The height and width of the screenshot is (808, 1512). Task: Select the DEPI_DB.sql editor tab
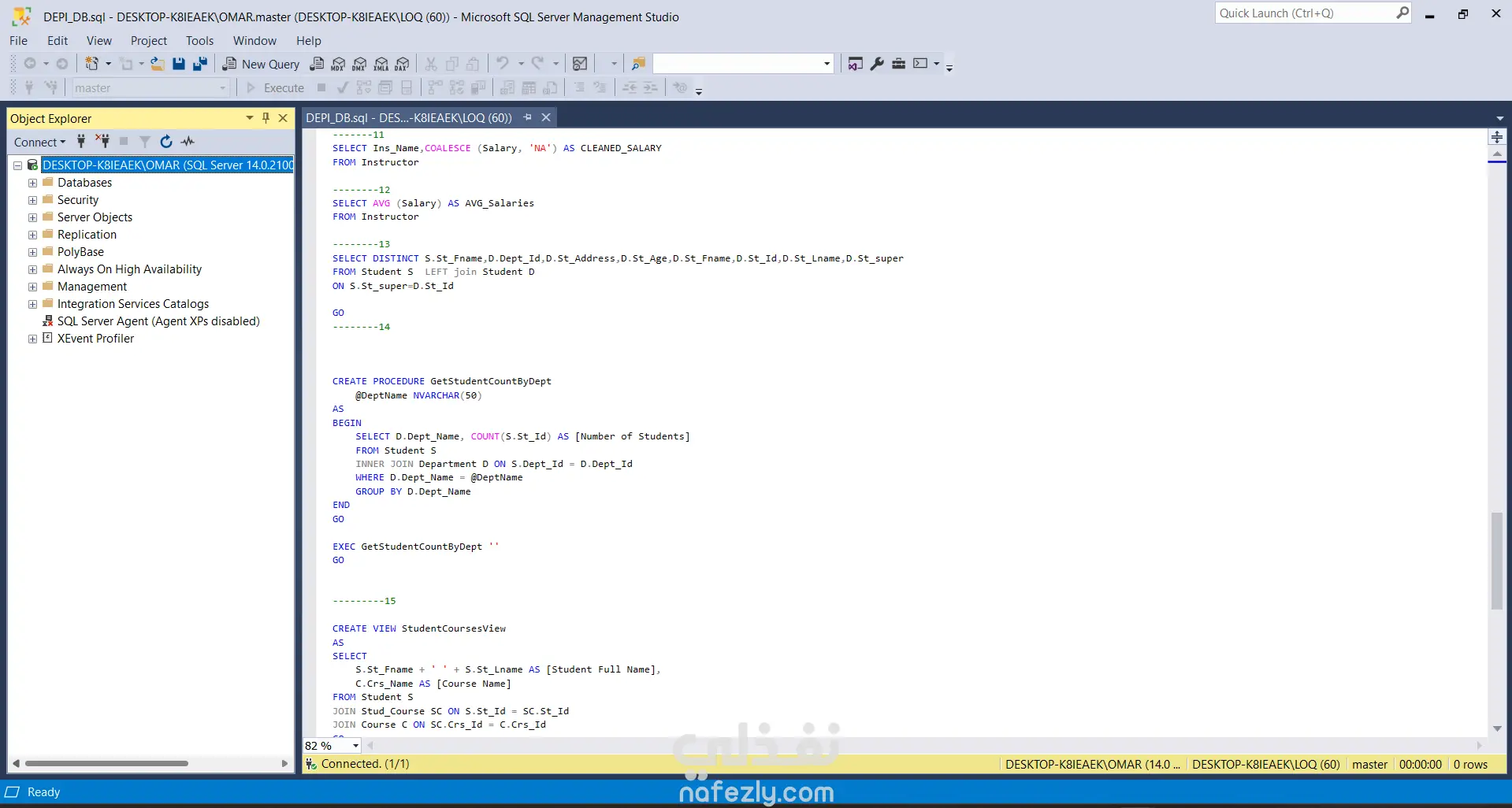click(409, 117)
